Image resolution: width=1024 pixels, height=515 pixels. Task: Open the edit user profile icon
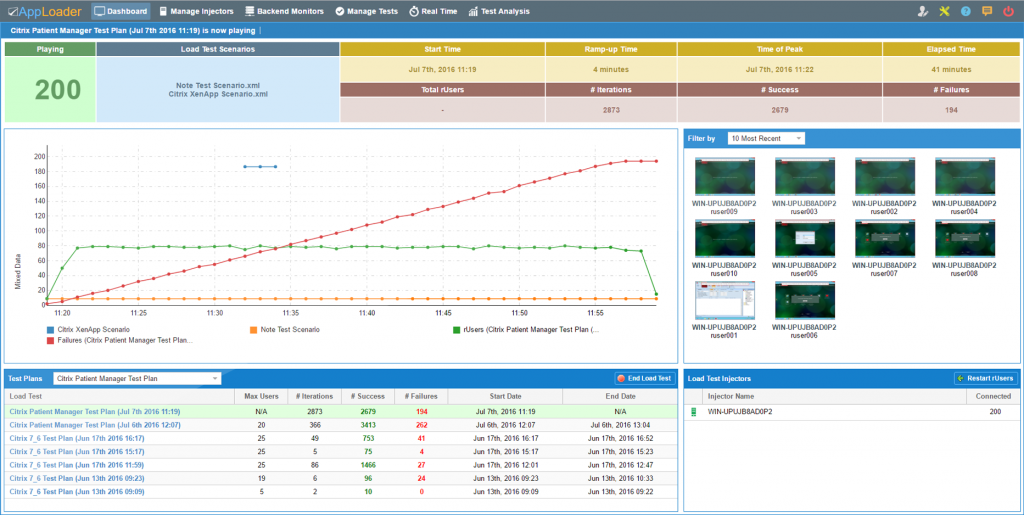[923, 11]
